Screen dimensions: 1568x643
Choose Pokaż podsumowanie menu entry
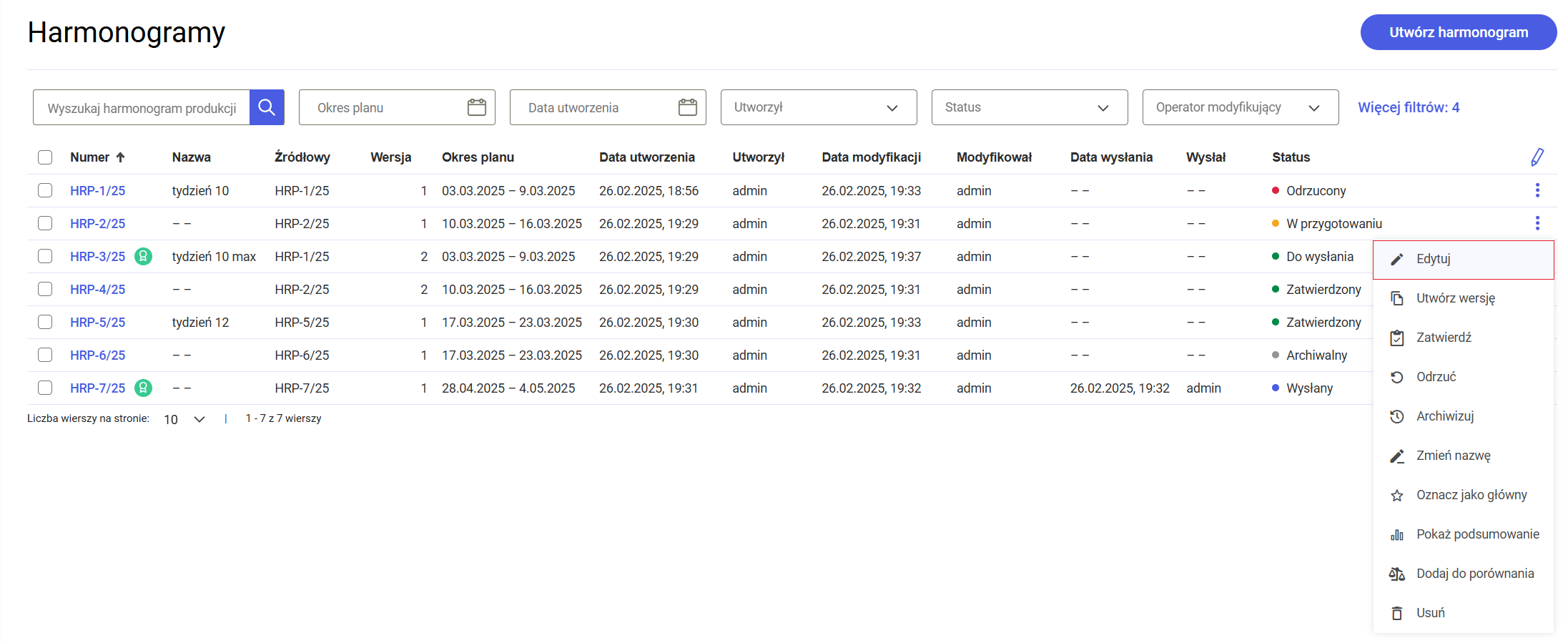coord(1463,534)
